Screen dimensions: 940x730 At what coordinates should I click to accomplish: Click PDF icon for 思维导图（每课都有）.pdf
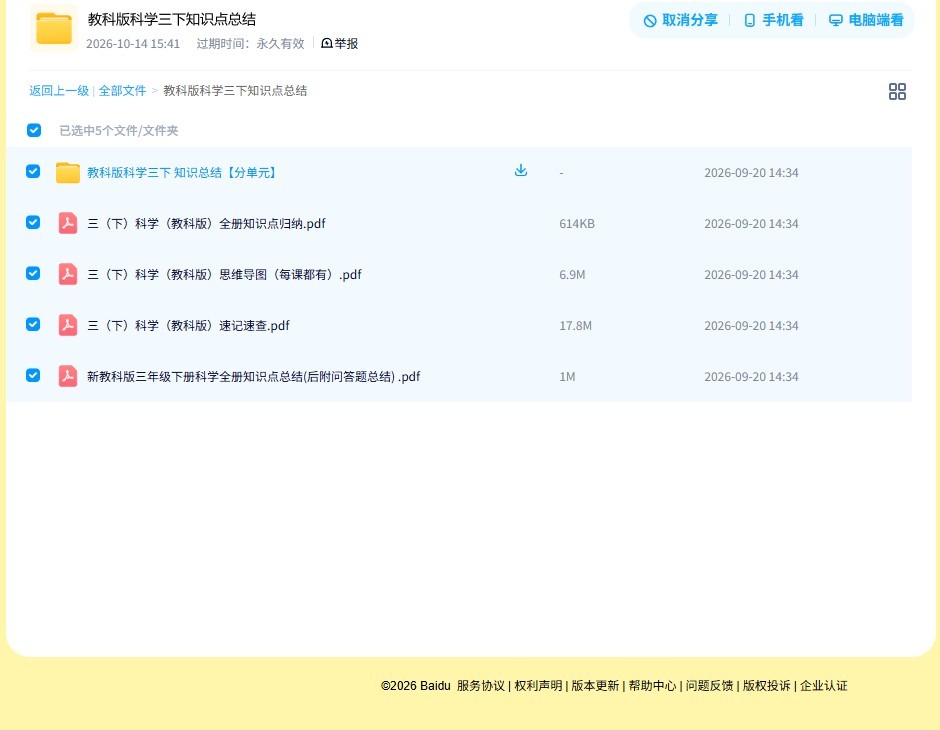point(68,274)
